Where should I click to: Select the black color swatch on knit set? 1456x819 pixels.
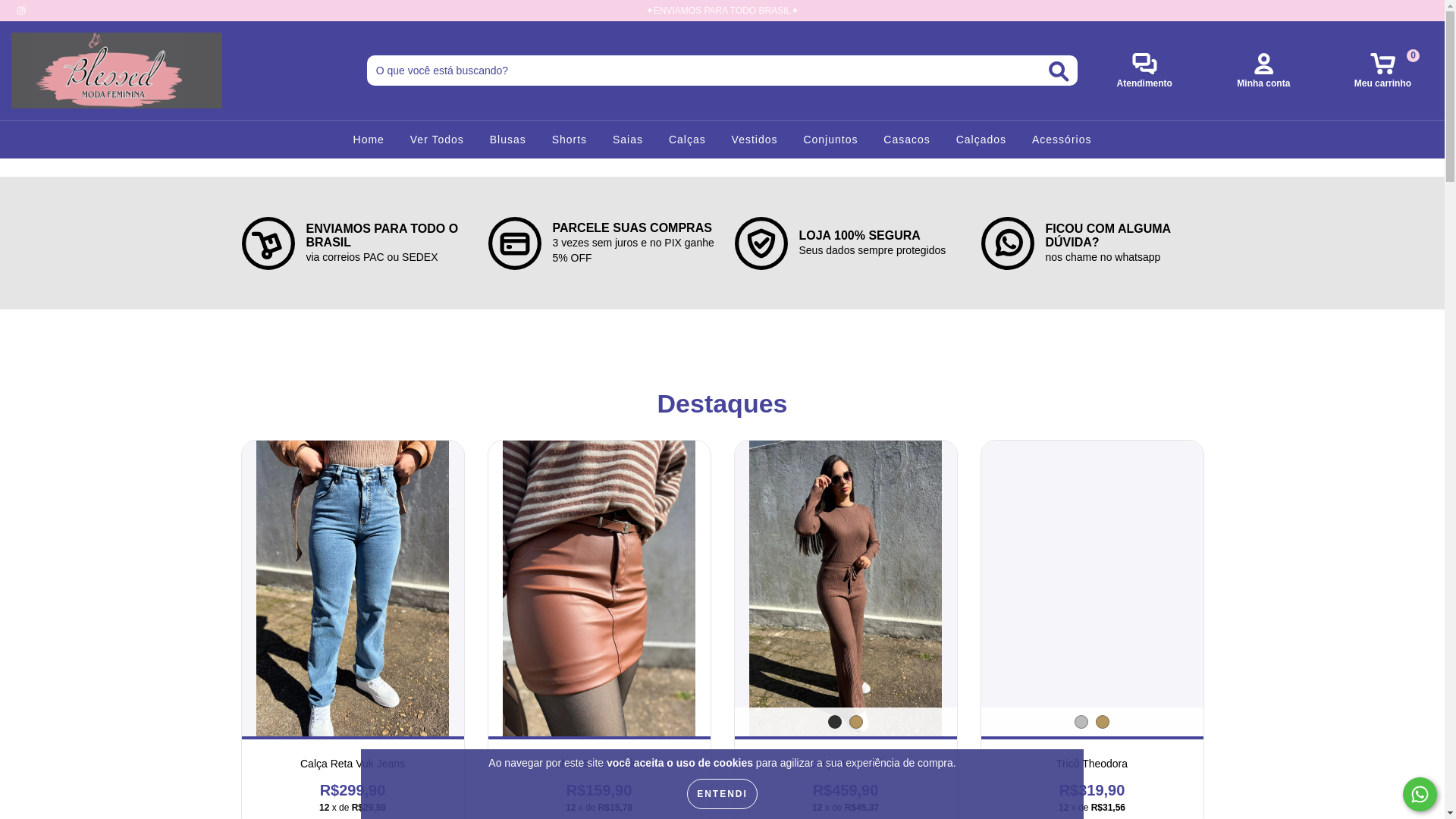tap(835, 722)
